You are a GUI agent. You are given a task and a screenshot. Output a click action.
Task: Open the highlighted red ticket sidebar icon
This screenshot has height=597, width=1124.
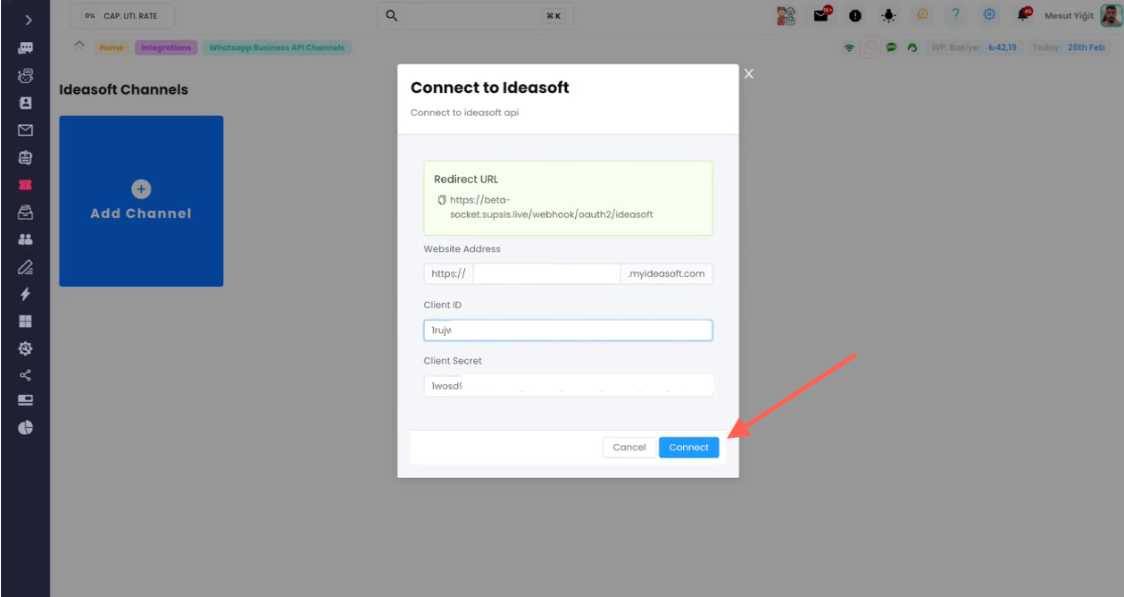click(x=25, y=185)
